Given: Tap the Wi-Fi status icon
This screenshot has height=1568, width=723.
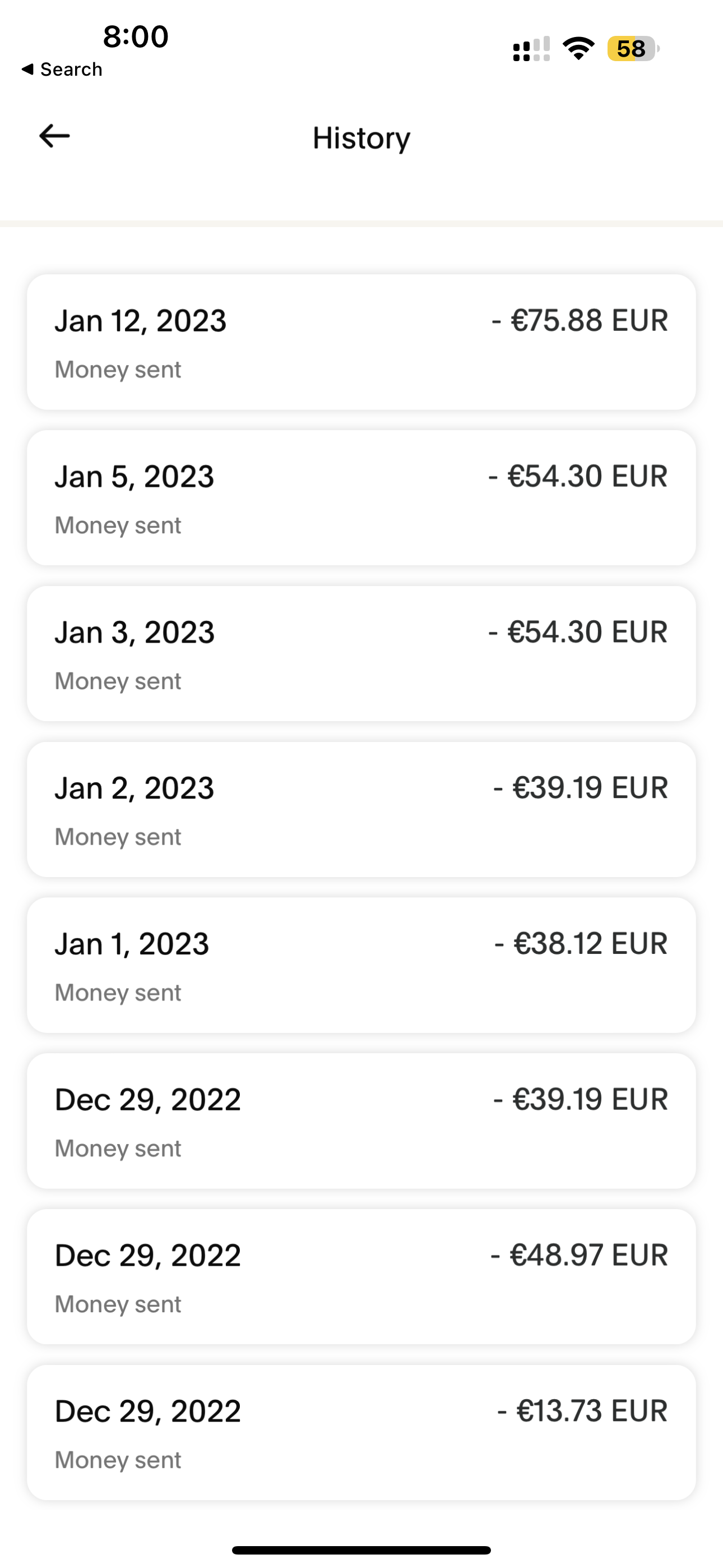Looking at the screenshot, I should click(578, 49).
